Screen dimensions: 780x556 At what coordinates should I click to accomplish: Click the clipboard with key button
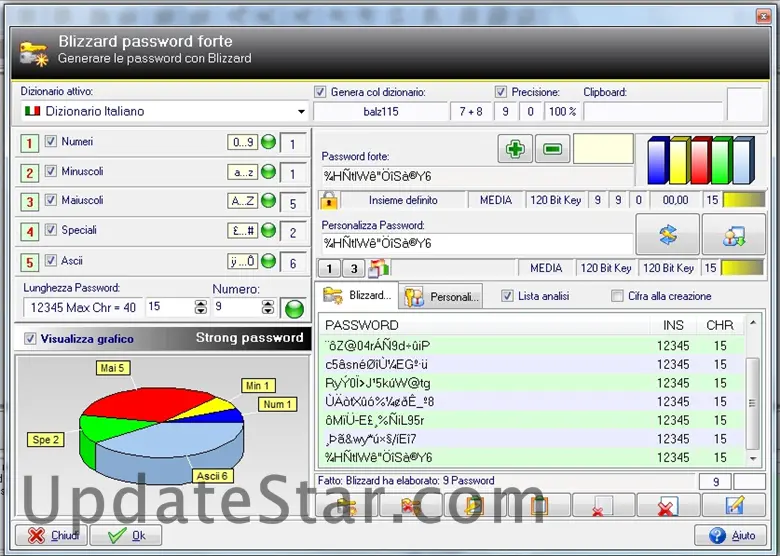(x=475, y=505)
